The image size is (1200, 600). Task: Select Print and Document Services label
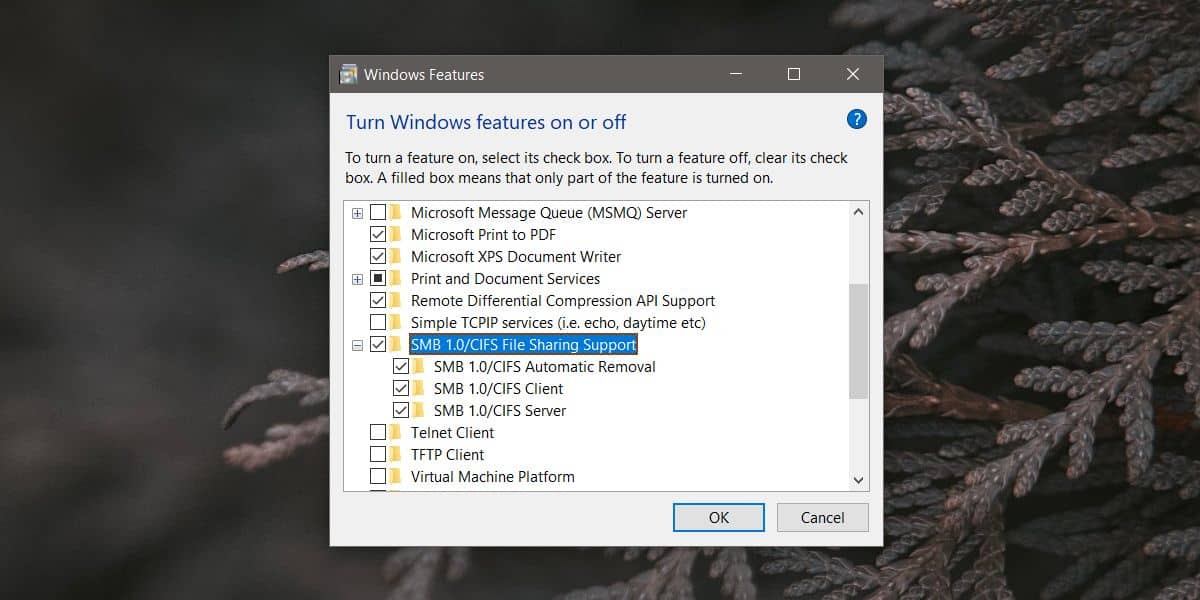[x=505, y=278]
